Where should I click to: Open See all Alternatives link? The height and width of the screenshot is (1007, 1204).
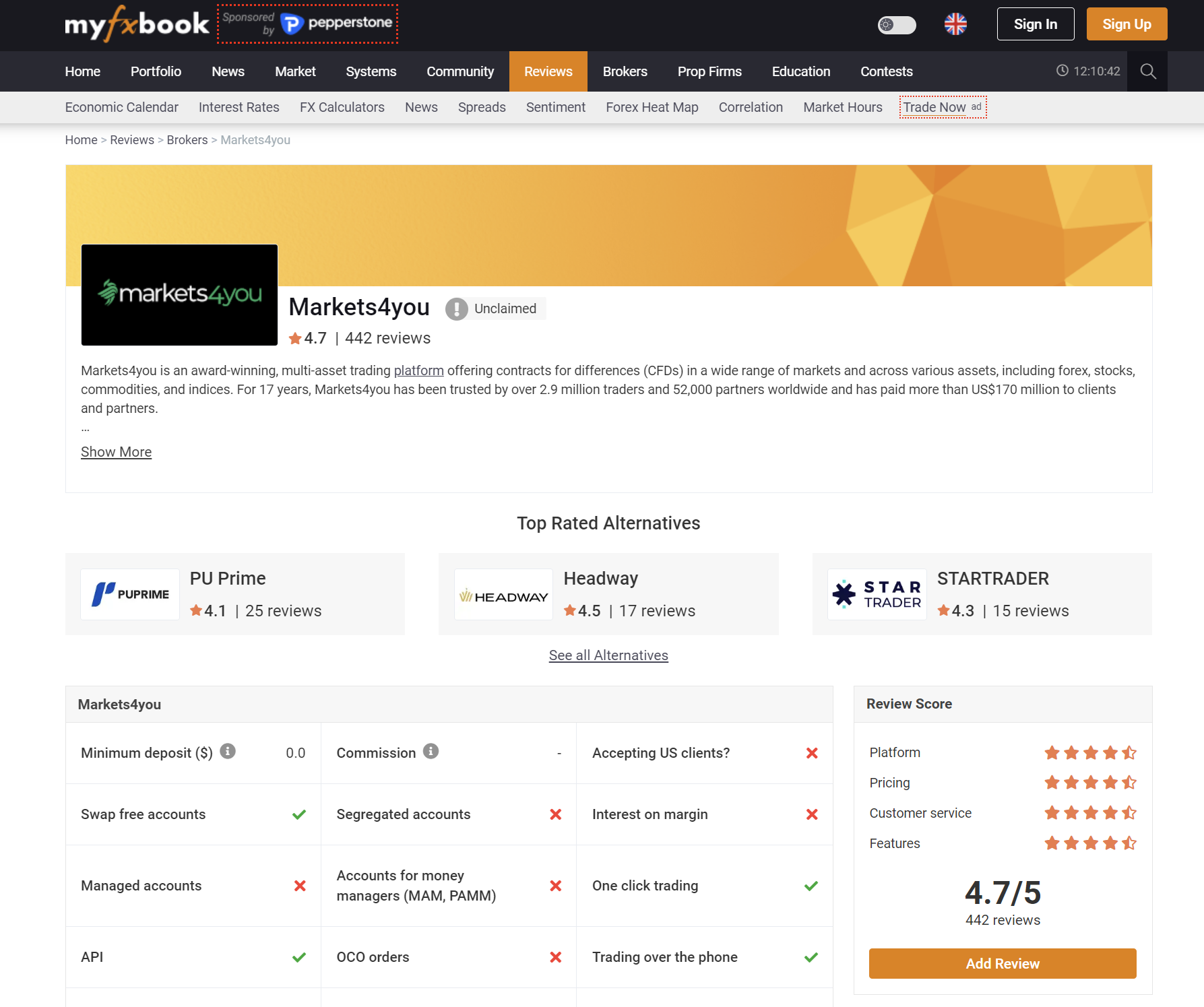(608, 655)
